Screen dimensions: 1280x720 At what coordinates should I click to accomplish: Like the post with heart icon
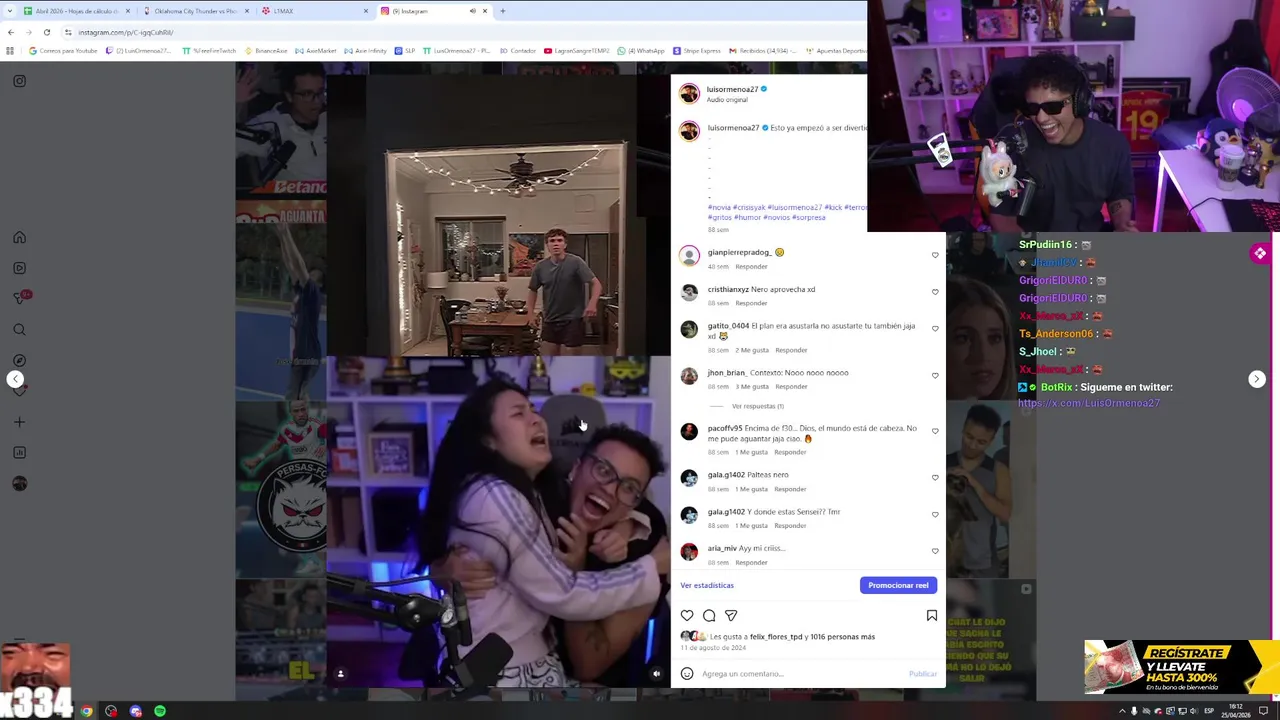click(687, 616)
